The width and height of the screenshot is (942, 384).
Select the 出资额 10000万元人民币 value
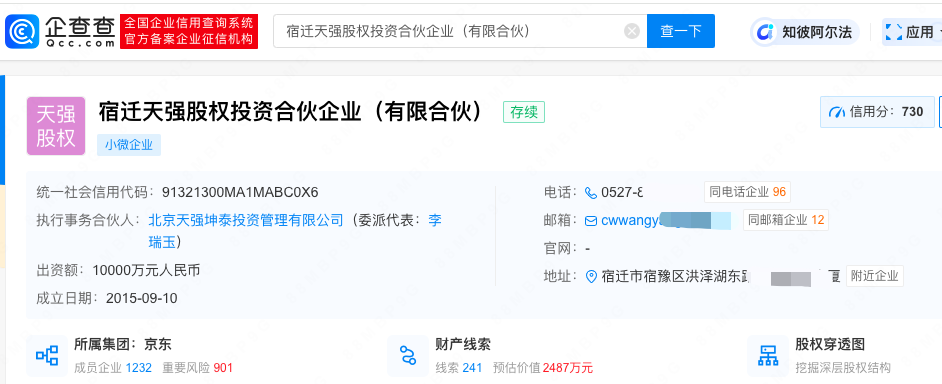146,270
